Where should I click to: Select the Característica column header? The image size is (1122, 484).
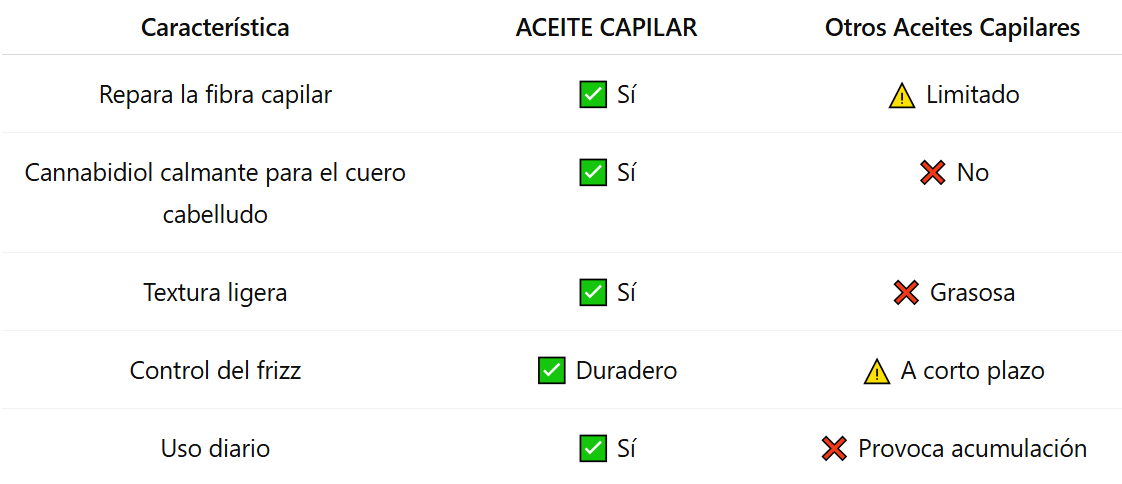pos(215,28)
